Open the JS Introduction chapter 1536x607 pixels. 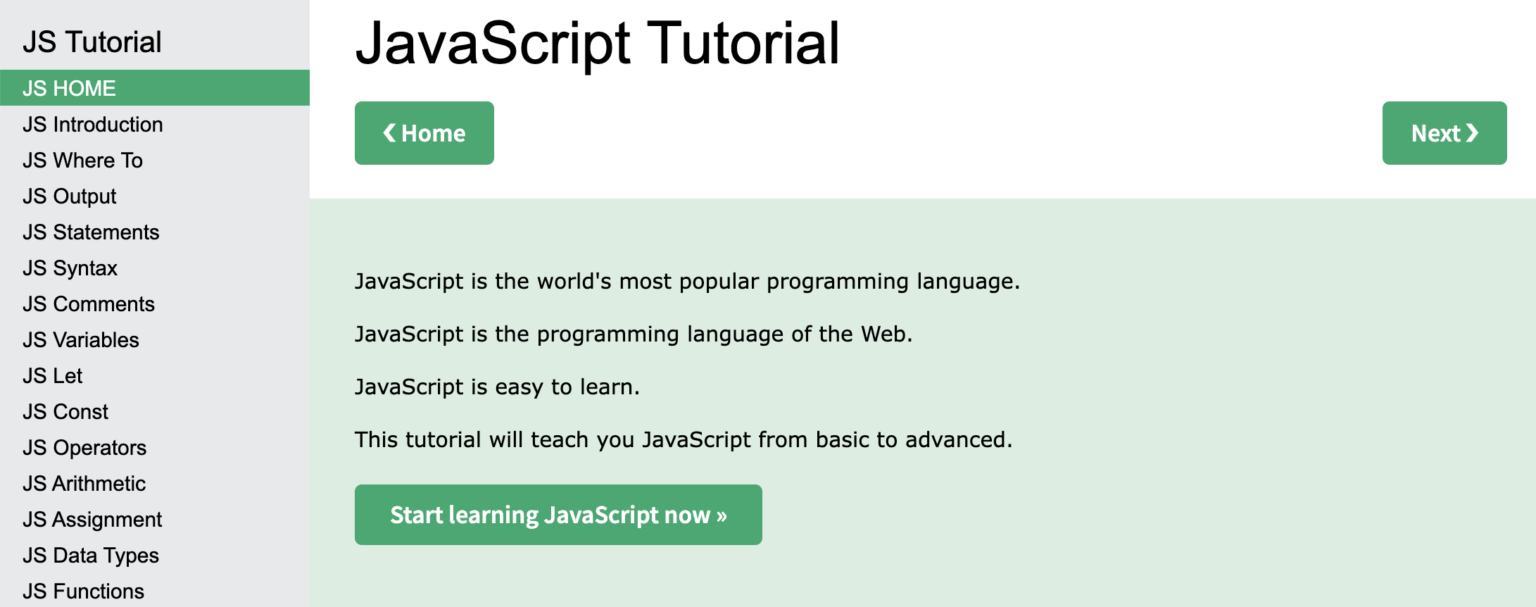[93, 125]
